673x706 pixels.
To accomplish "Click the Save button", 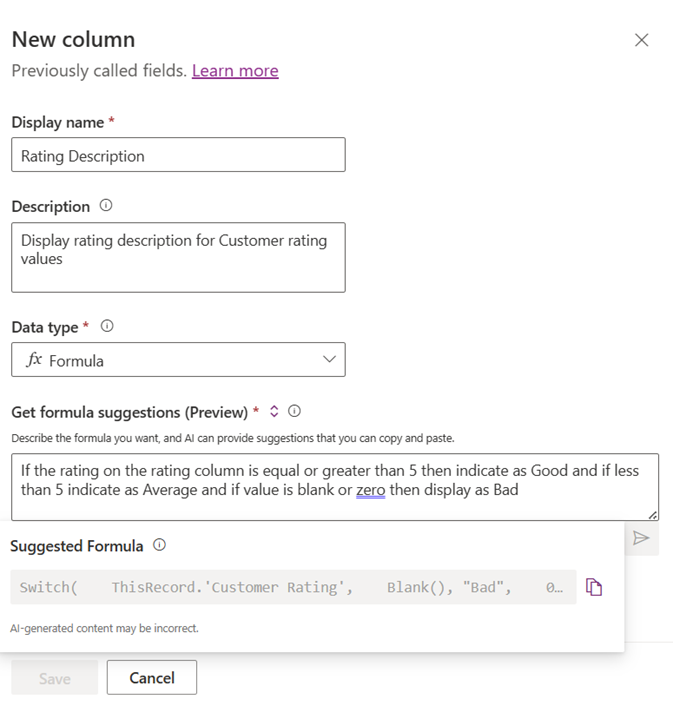I will tap(54, 678).
